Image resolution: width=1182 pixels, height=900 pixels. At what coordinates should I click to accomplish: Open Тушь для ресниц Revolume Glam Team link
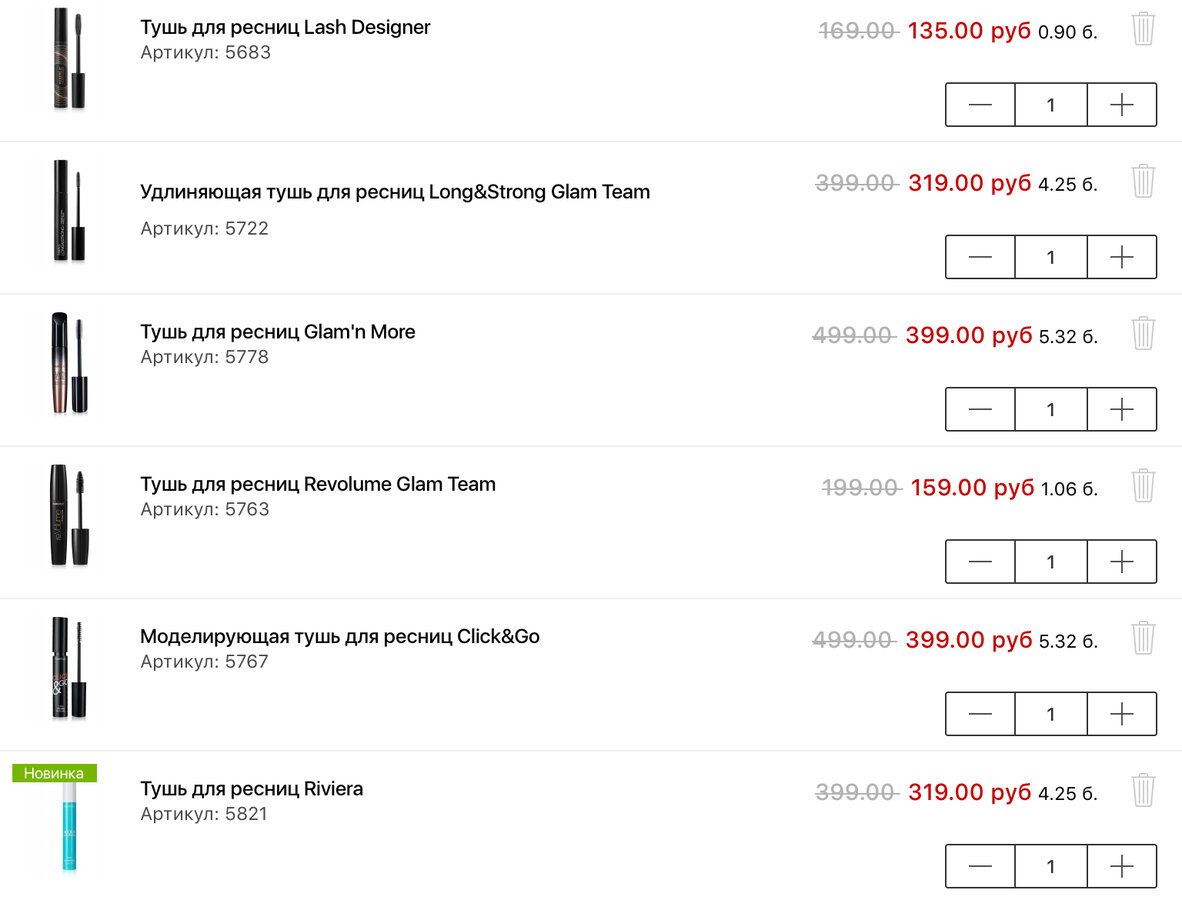[317, 484]
